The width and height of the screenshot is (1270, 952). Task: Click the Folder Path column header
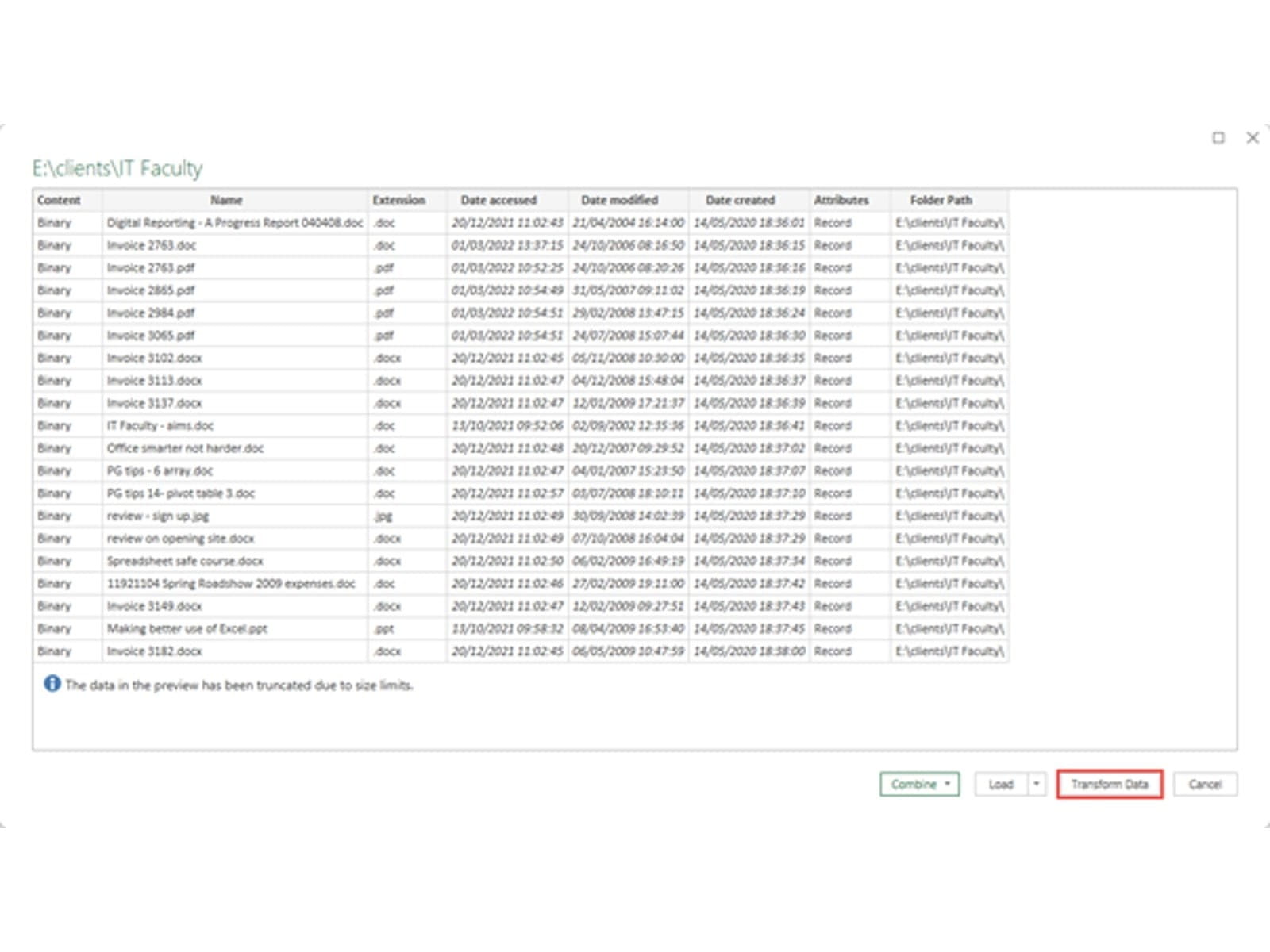pos(941,200)
